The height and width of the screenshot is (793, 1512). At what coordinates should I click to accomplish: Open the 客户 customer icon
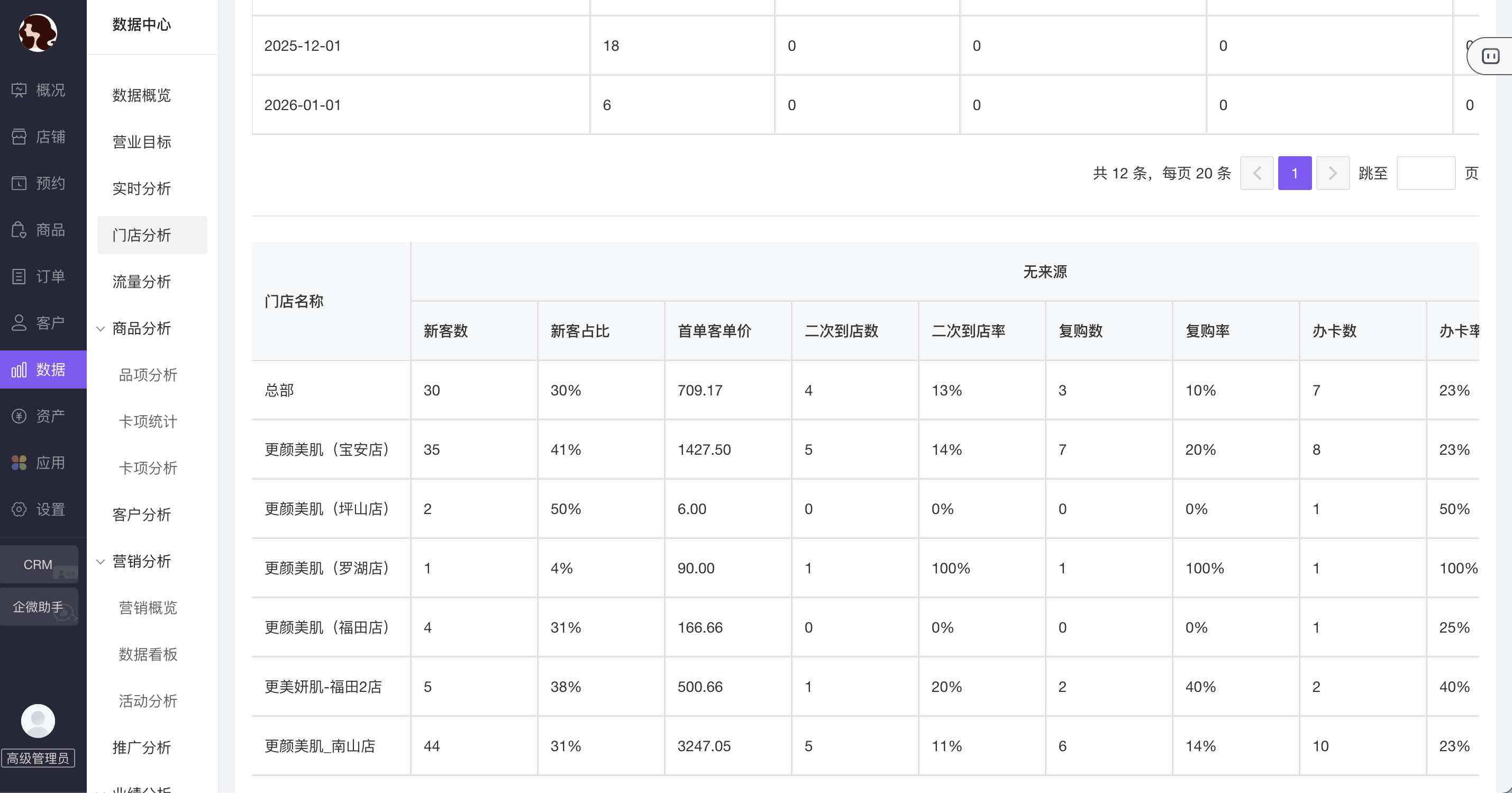click(19, 322)
